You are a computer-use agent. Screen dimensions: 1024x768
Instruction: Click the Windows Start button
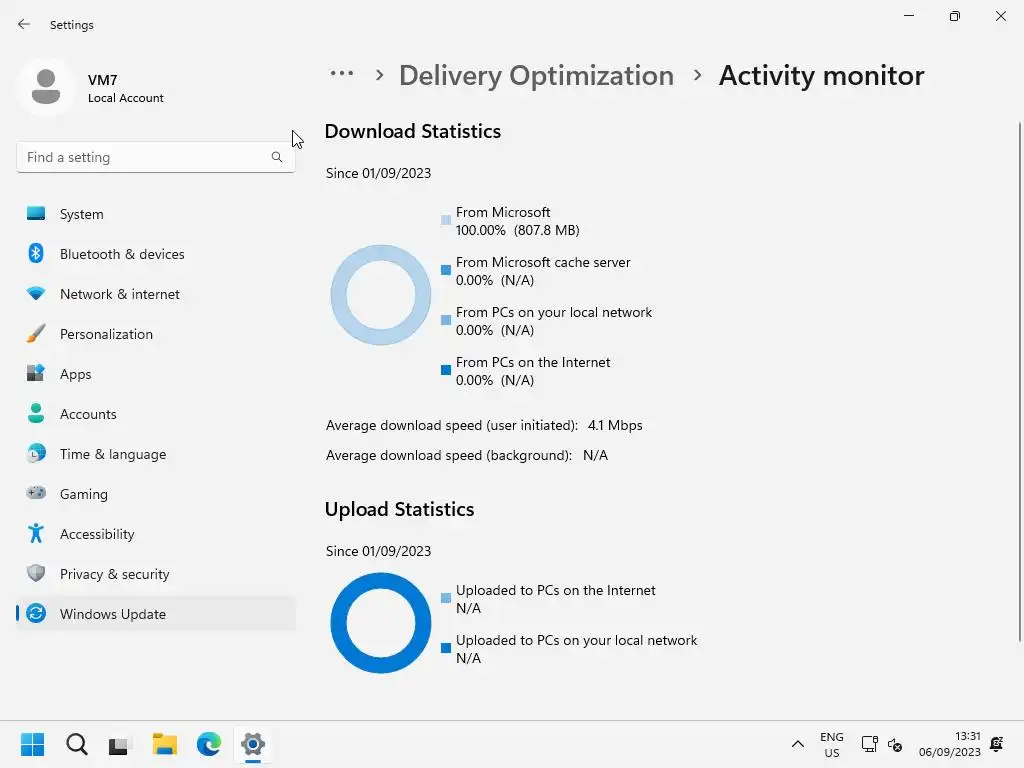click(32, 744)
